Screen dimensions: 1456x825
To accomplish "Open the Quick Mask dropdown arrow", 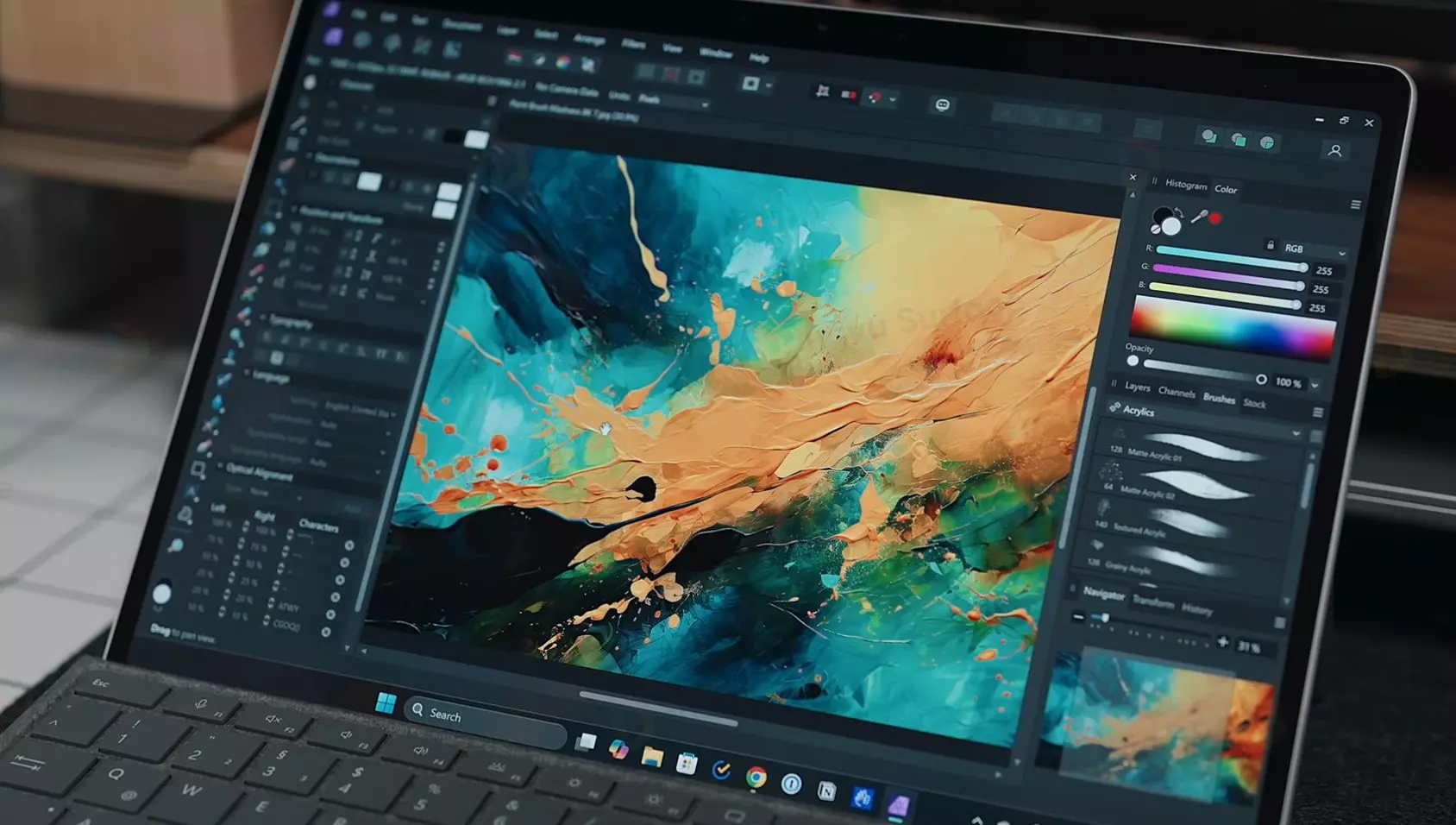I will 768,85.
